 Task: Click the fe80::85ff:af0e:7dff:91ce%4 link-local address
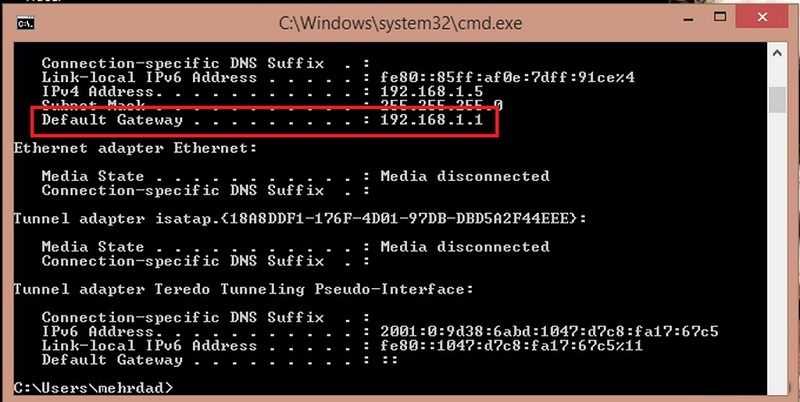point(507,78)
